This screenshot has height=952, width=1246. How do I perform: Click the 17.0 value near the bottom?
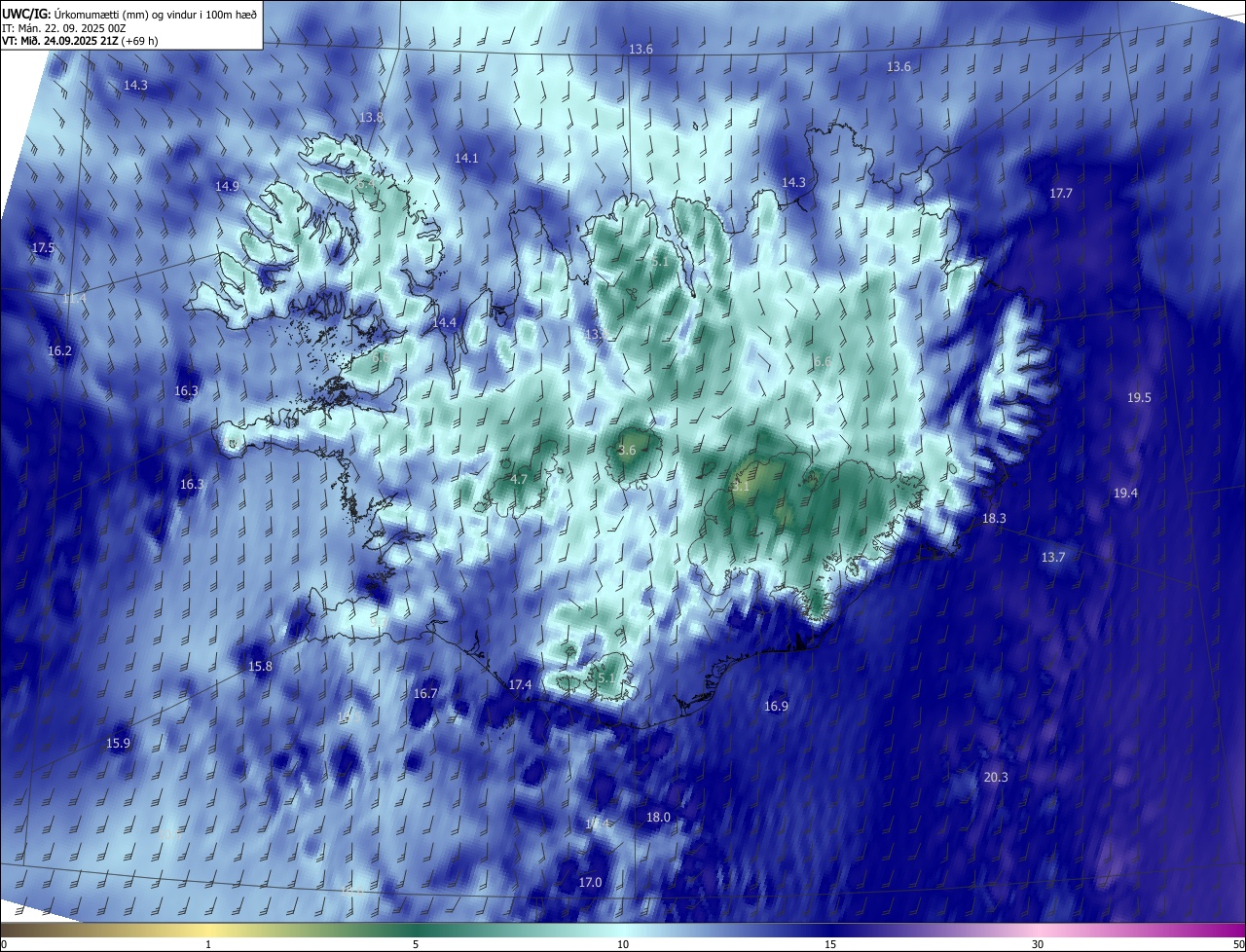click(590, 883)
